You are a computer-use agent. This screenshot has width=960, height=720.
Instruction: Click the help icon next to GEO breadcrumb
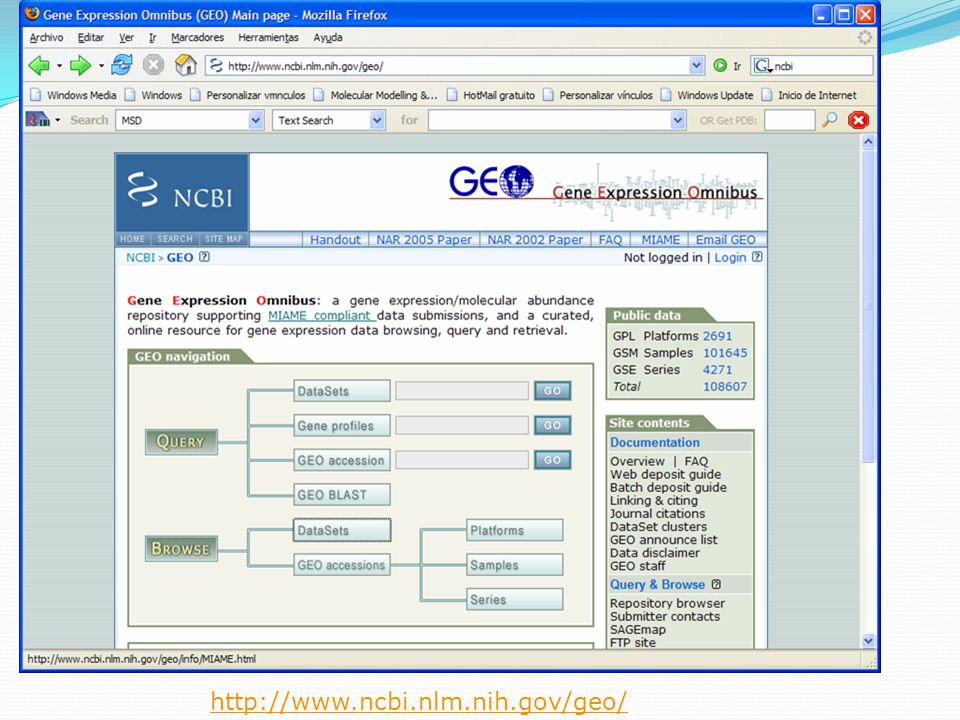click(204, 257)
